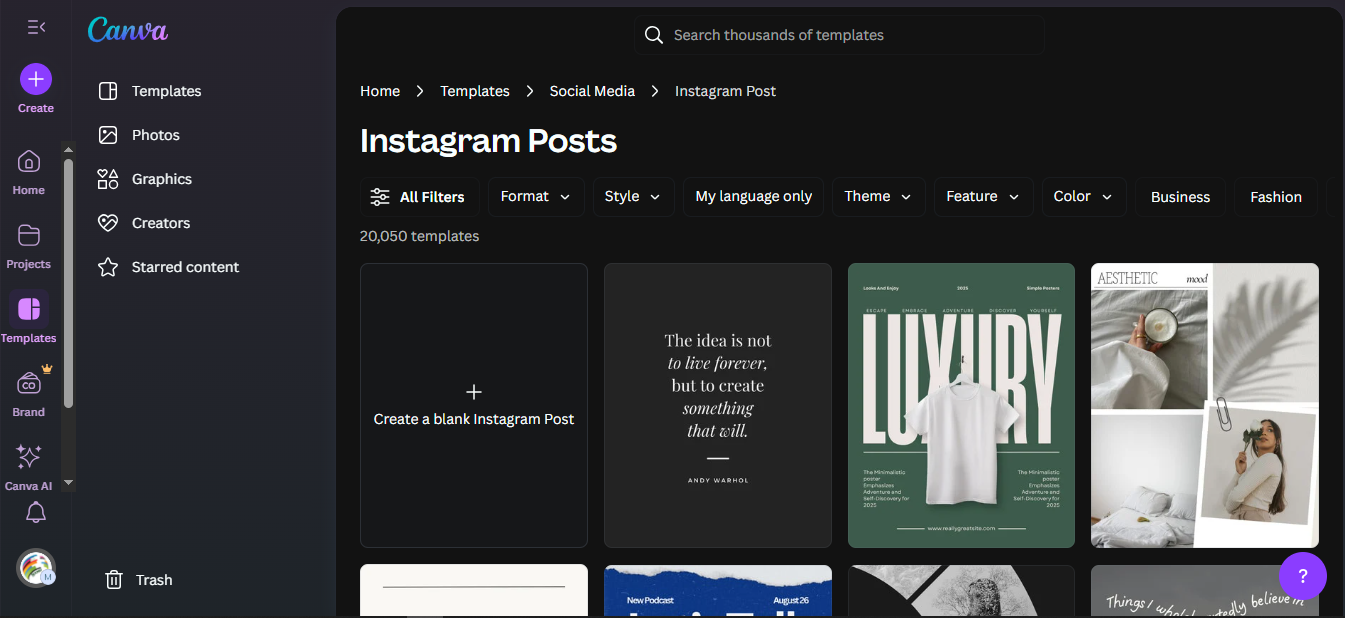Viewport: 1345px width, 618px height.
Task: Open Canva AI from the sidebar
Action: click(x=28, y=458)
